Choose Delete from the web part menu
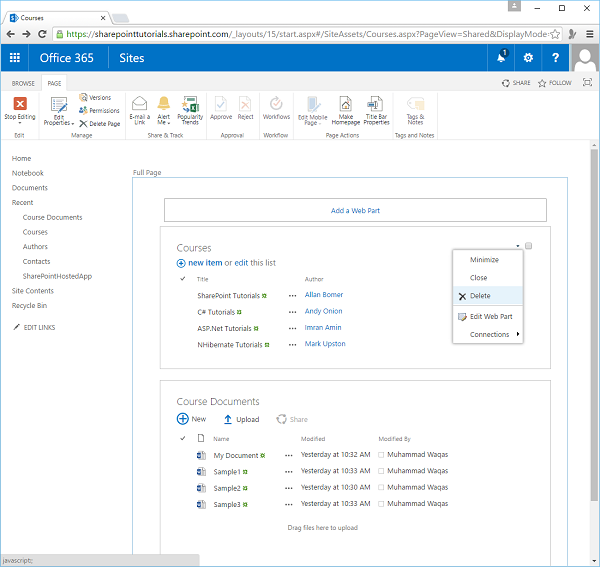The image size is (600, 567). [x=479, y=296]
